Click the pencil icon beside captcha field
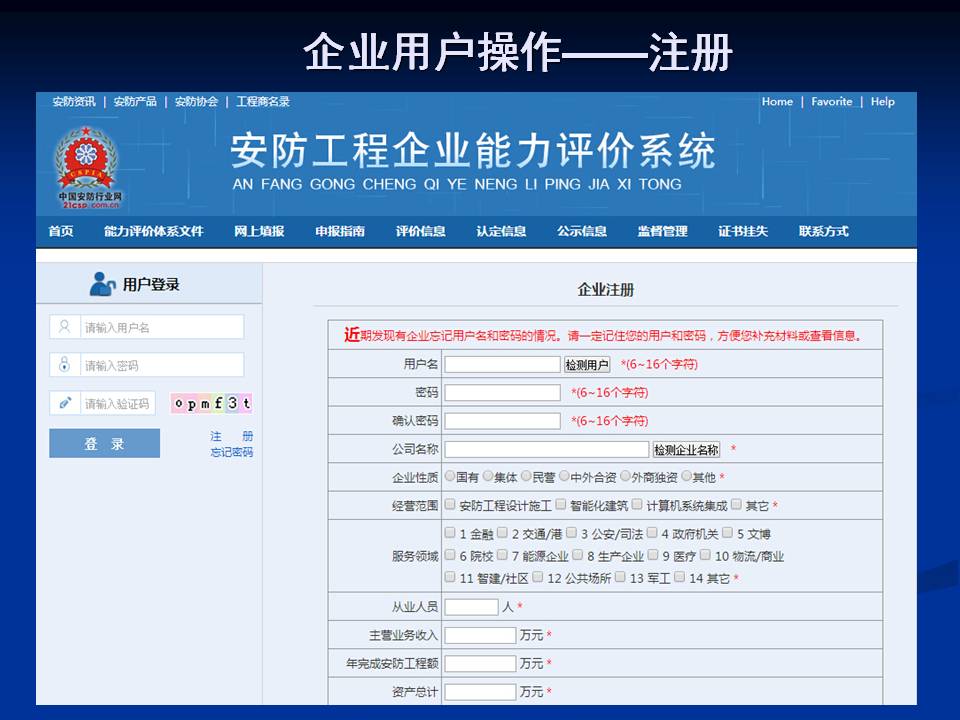Screen dimensions: 960x720 (64, 403)
